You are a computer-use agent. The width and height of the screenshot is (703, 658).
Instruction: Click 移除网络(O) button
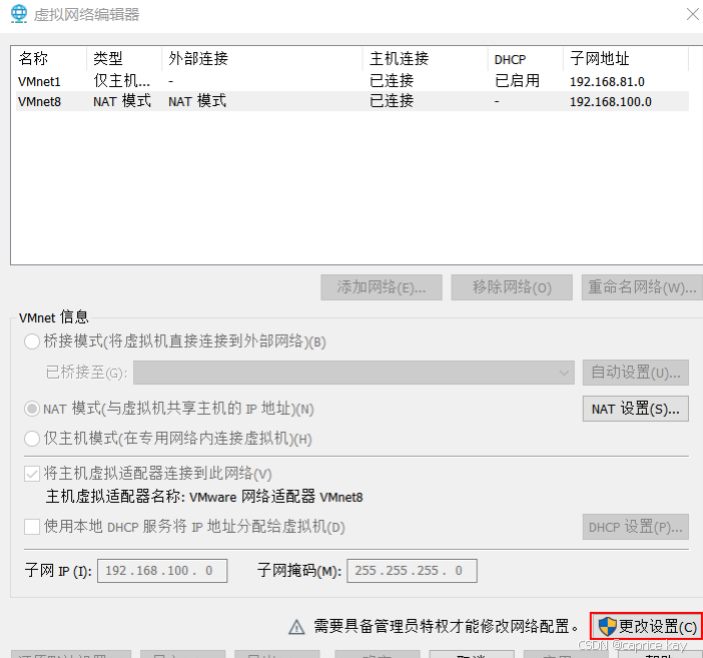pos(512,287)
